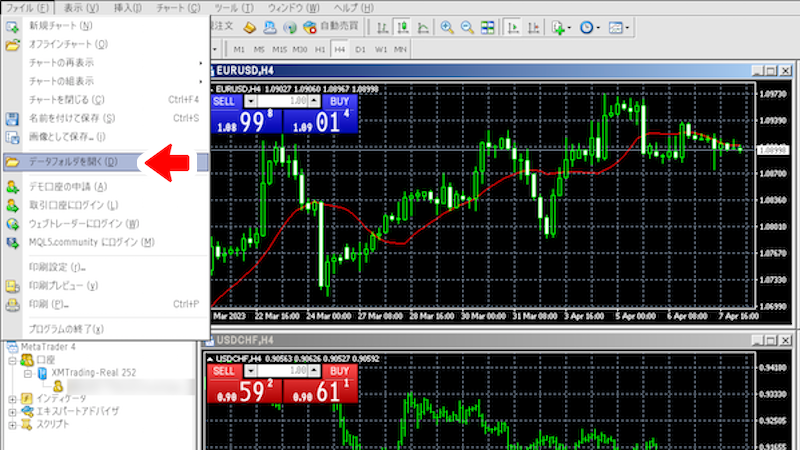The height and width of the screenshot is (450, 800).
Task: Click SELL on USDCHF chart
Action: (223, 371)
